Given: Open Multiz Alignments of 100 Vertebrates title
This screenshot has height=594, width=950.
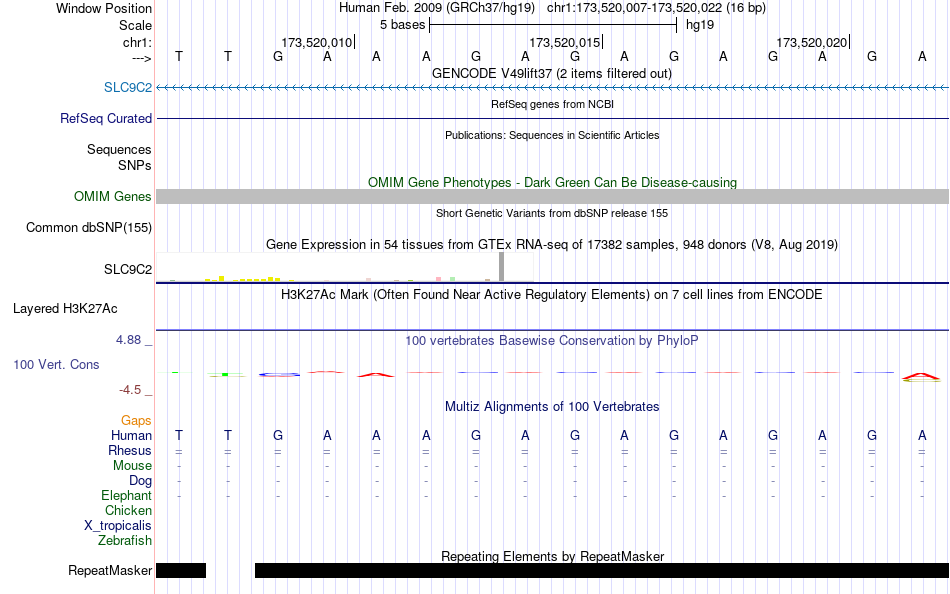Looking at the screenshot, I should coord(552,407).
